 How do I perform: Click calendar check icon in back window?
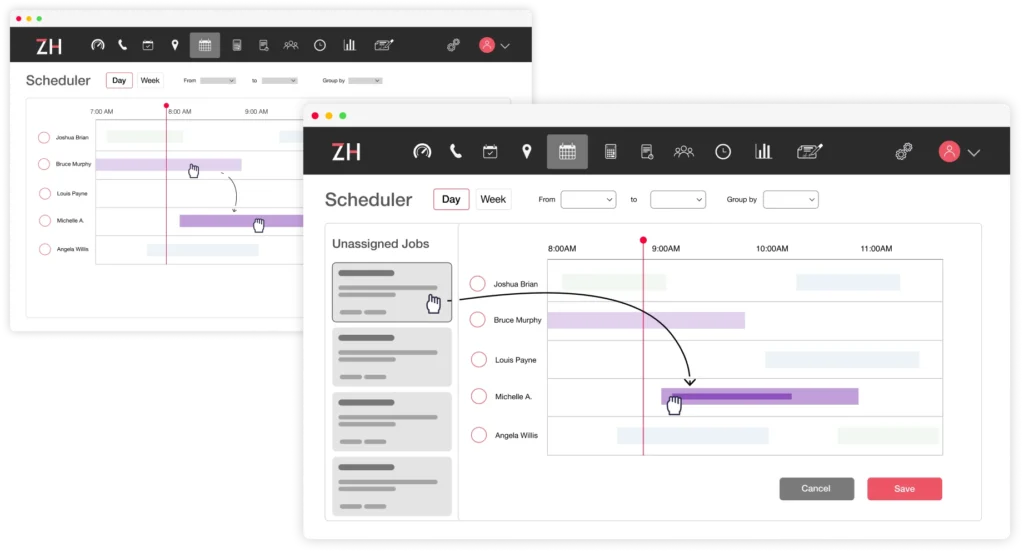click(x=148, y=45)
